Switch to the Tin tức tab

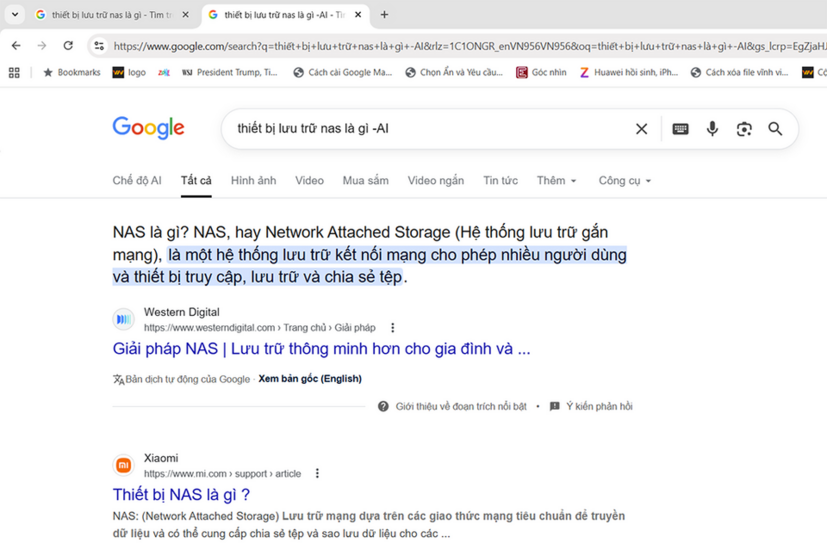(500, 181)
